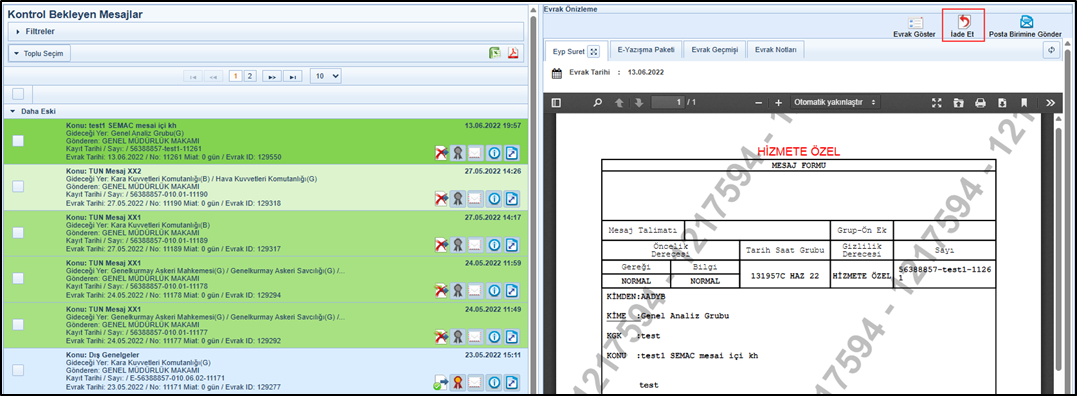Select checkbox for row No 11178

[18, 278]
